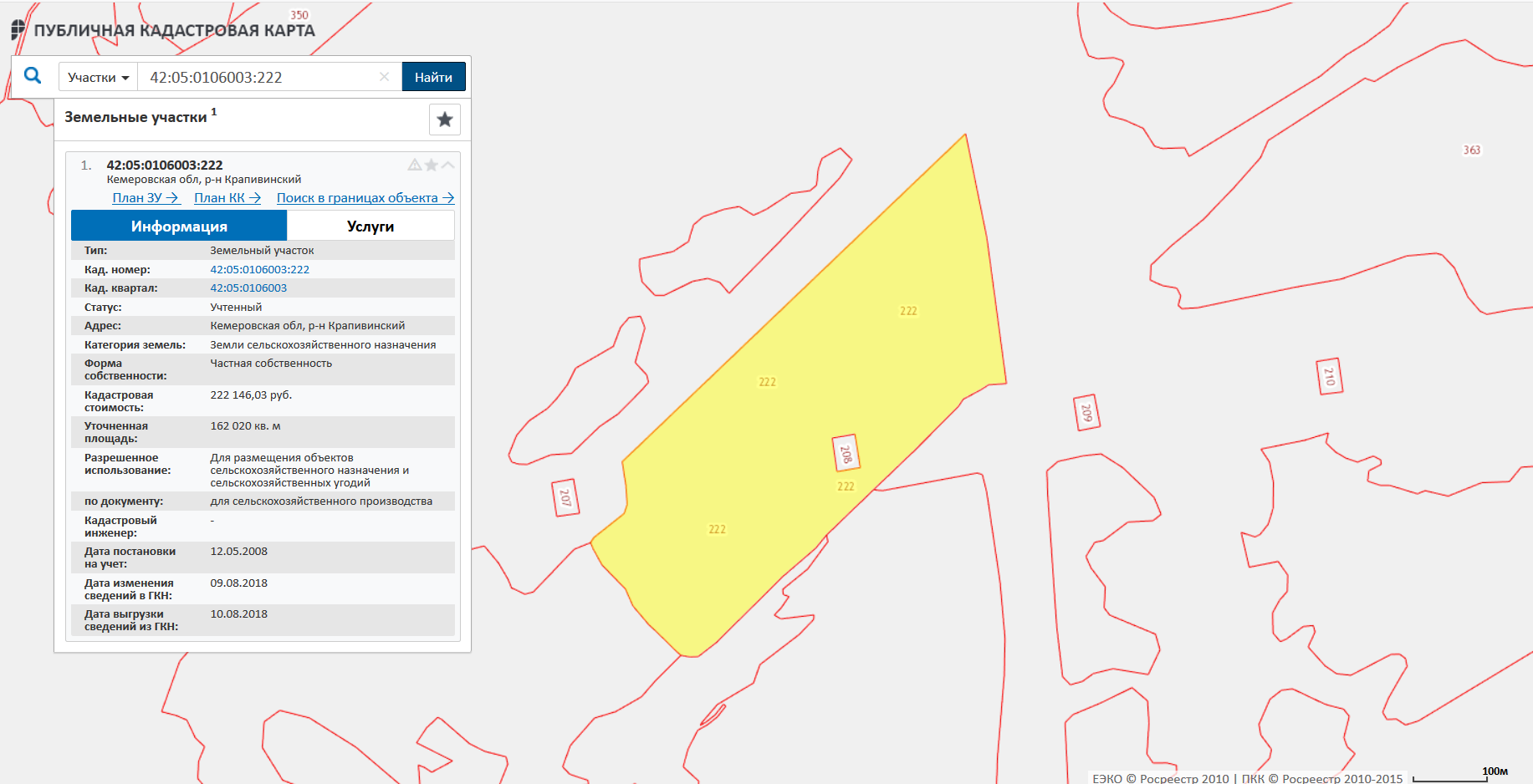Open the План КК link
Viewport: 1533px width, 784px height.
227,198
